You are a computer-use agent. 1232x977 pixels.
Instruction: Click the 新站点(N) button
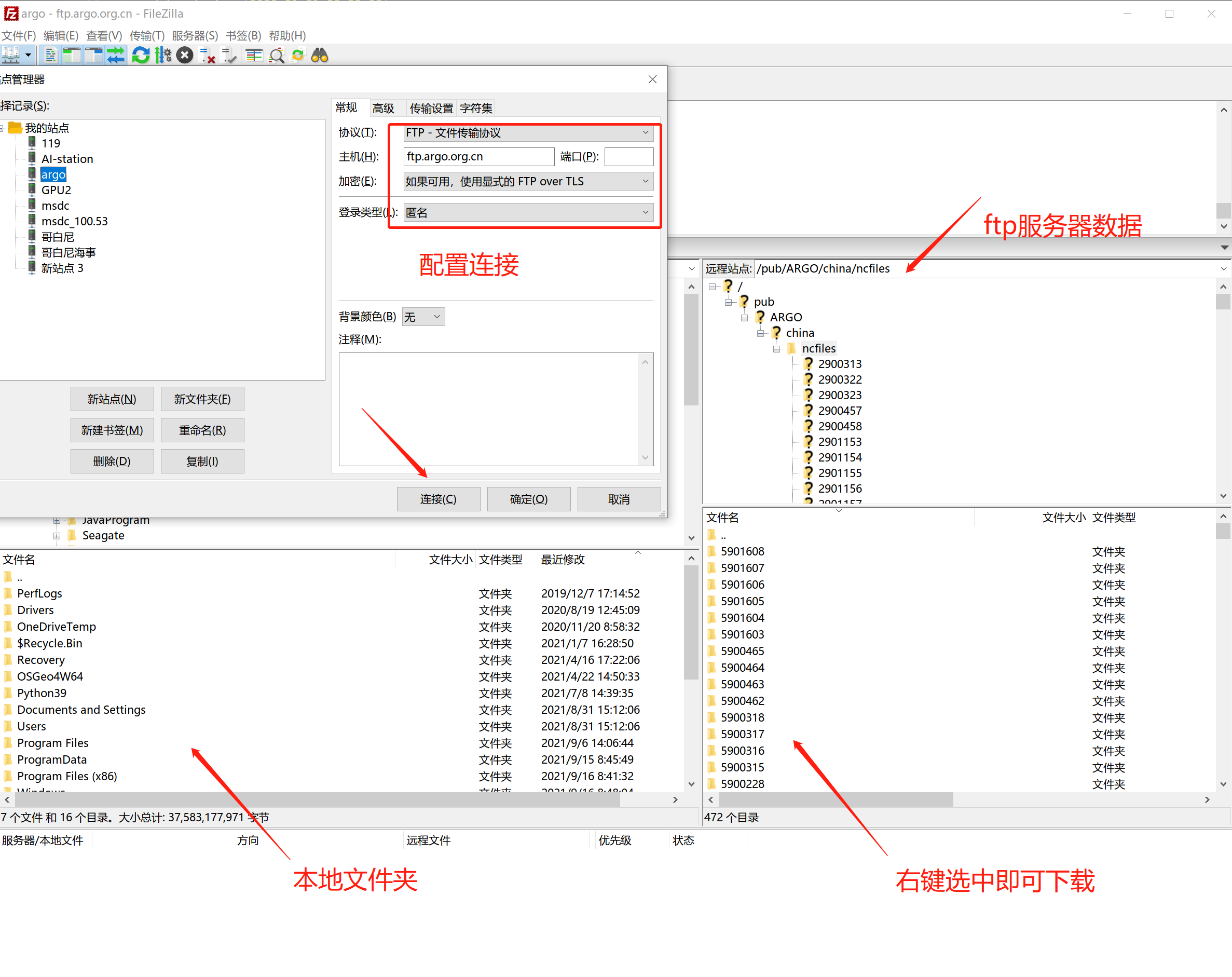[x=112, y=399]
